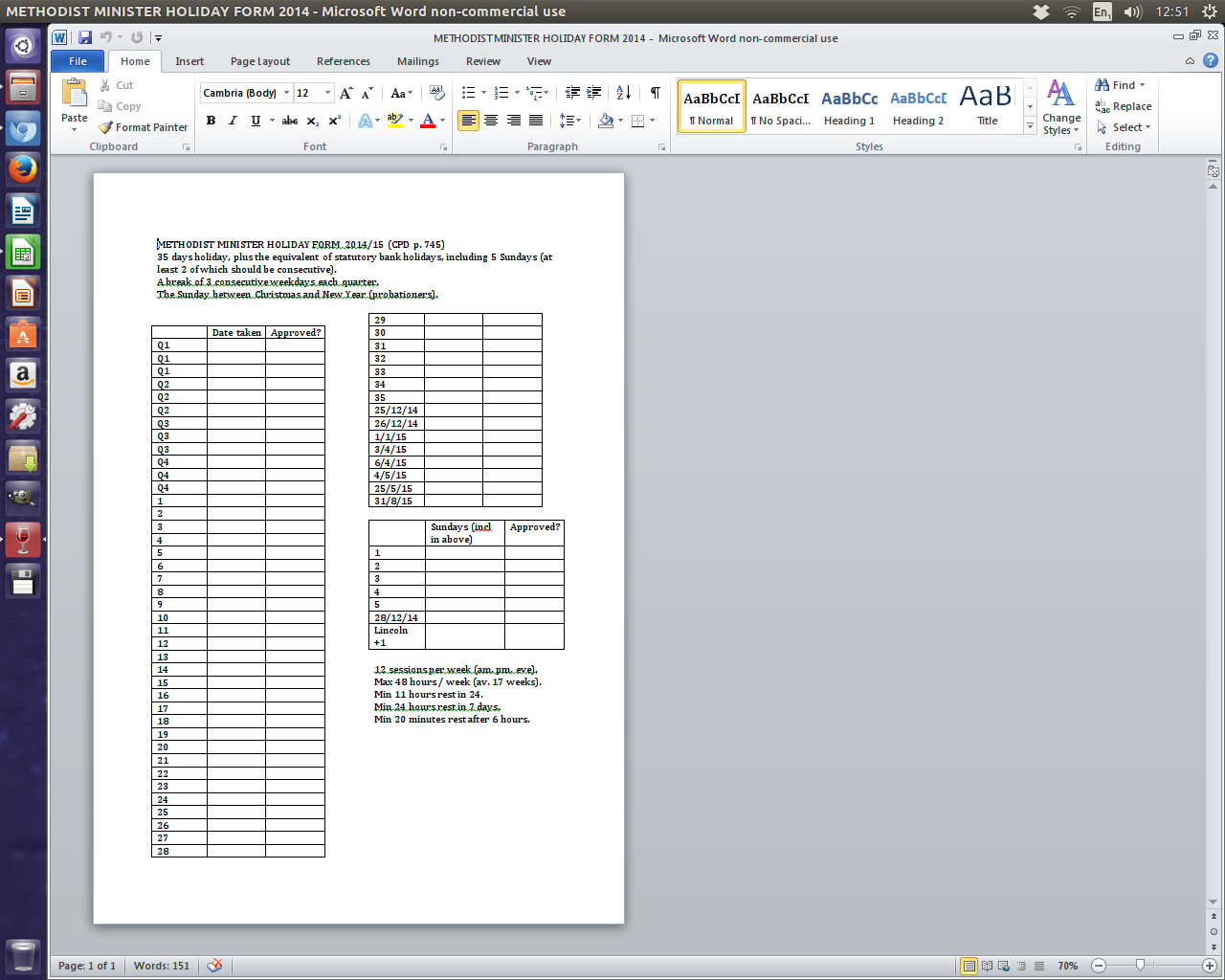Activate the Format Painter tool
This screenshot has height=980, width=1225.
point(143,127)
